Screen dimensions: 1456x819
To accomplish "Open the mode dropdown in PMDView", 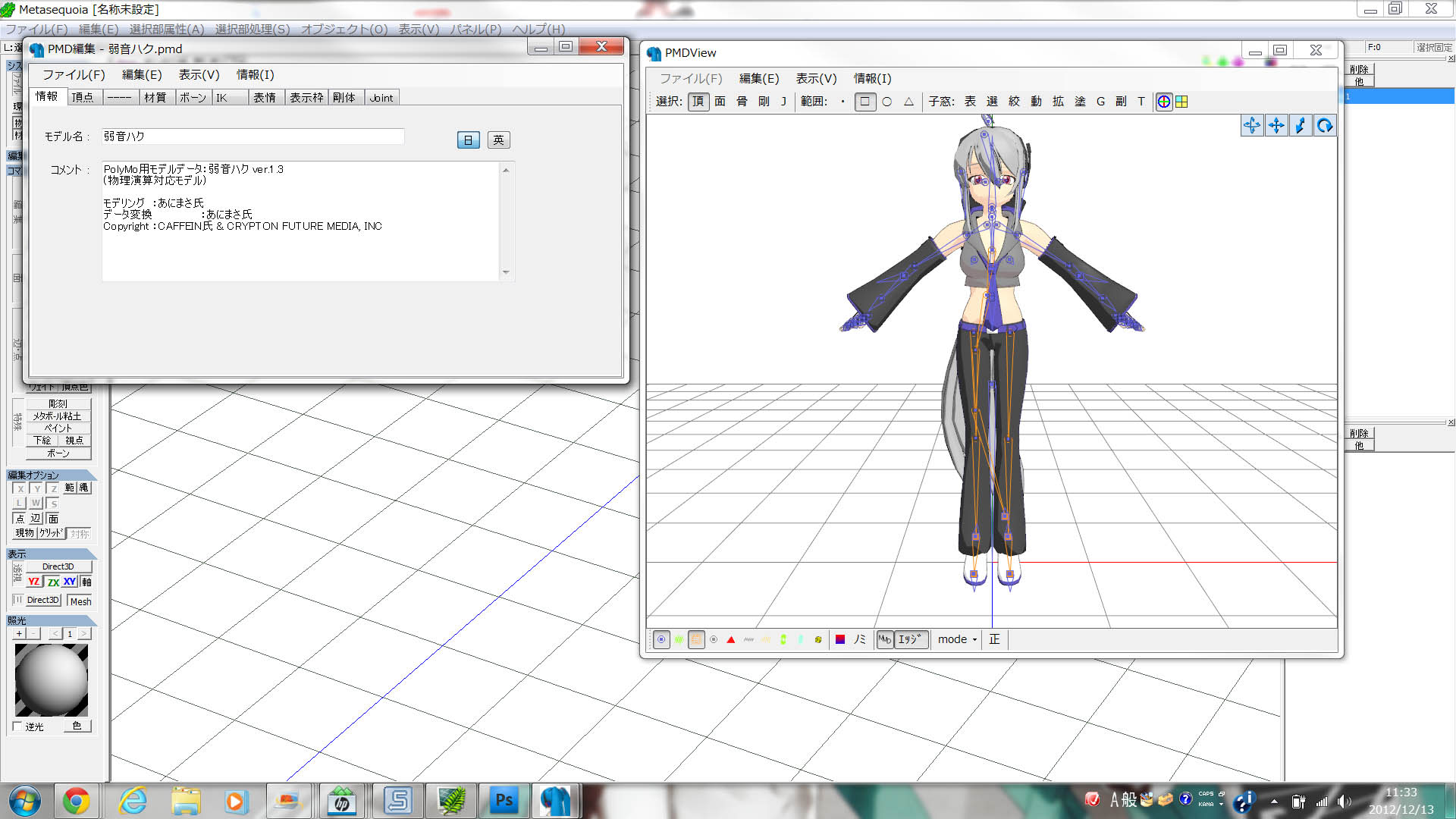I will [x=957, y=640].
